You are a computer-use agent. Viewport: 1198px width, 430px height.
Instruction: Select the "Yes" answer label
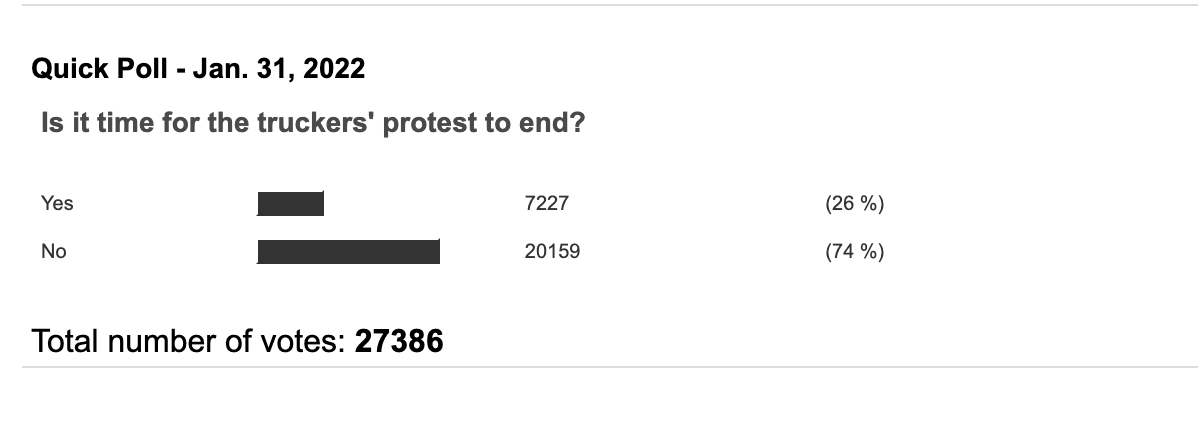pos(57,204)
